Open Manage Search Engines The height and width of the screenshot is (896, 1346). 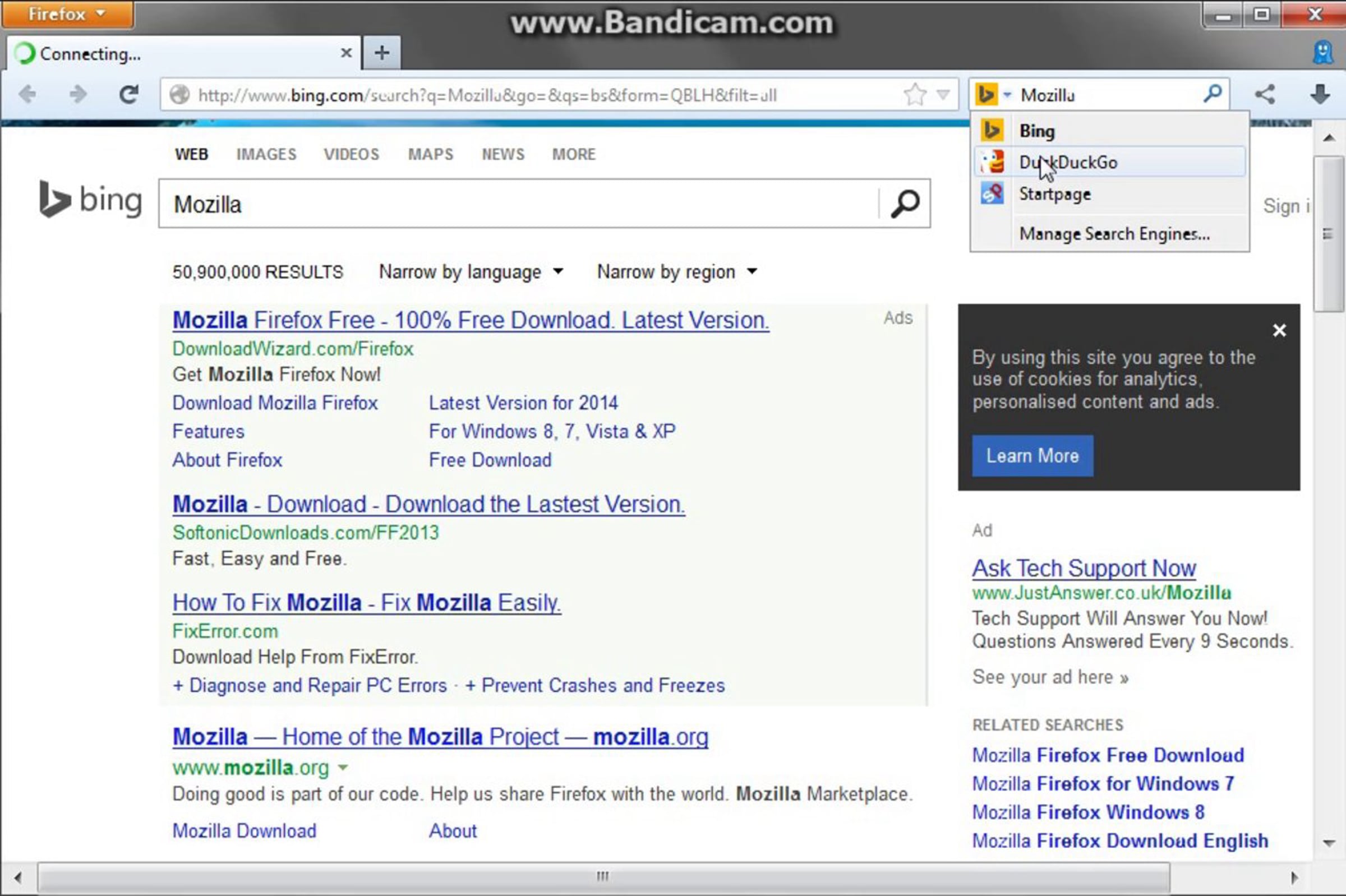click(x=1114, y=234)
